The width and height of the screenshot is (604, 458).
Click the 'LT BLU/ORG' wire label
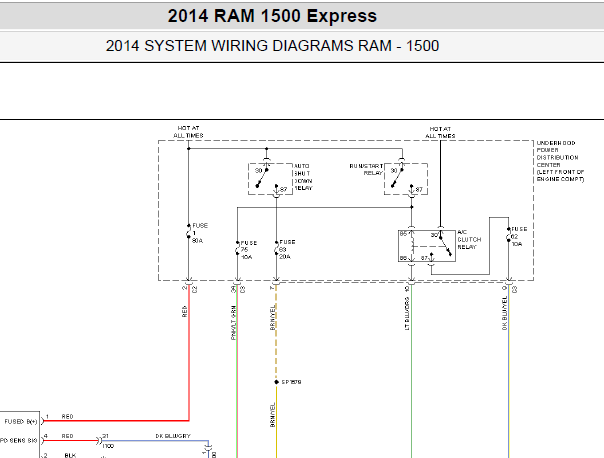407,314
